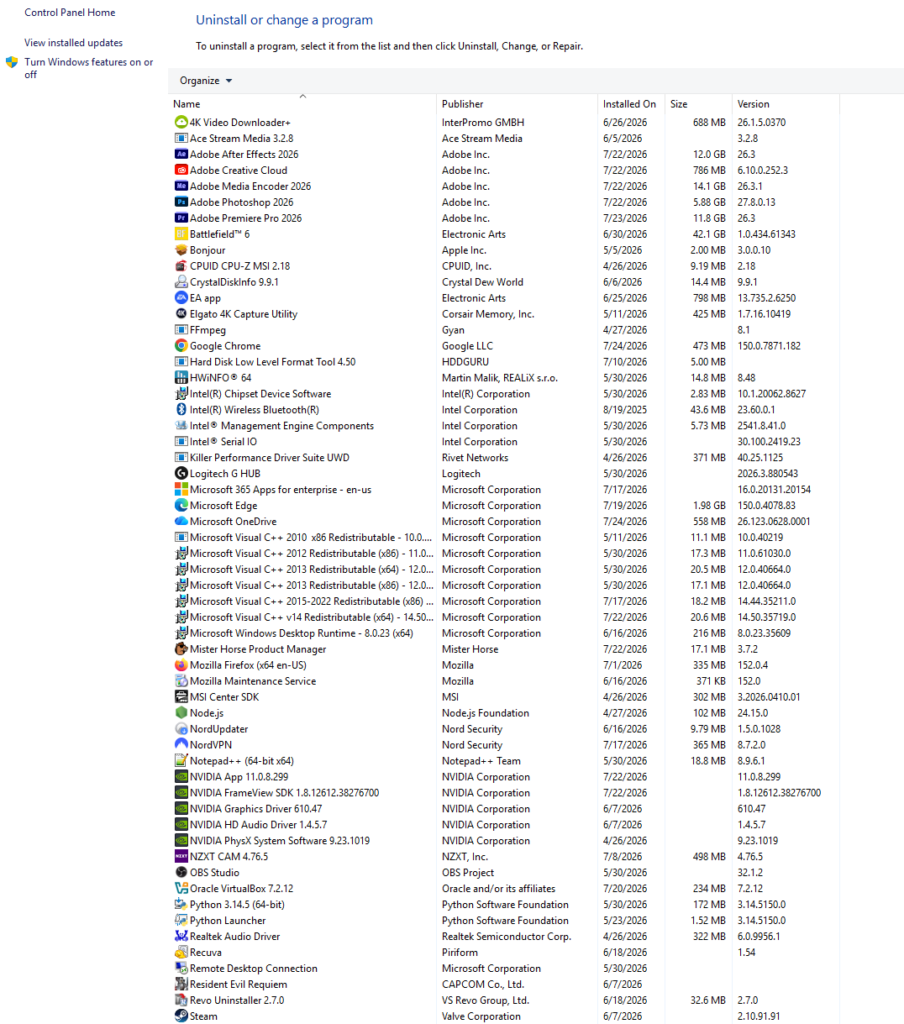Click the NordVPN icon
Viewport: 904px width, 1024px height.
tap(181, 744)
